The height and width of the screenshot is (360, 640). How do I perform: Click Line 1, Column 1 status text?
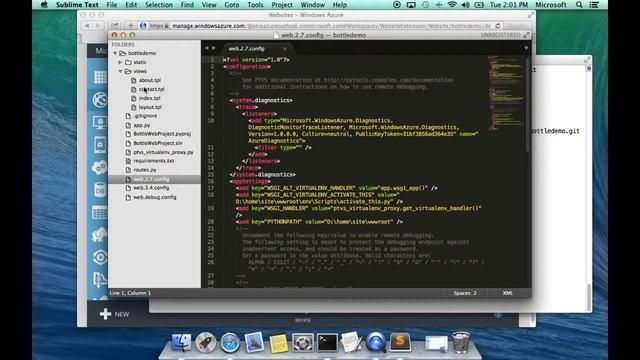click(130, 293)
